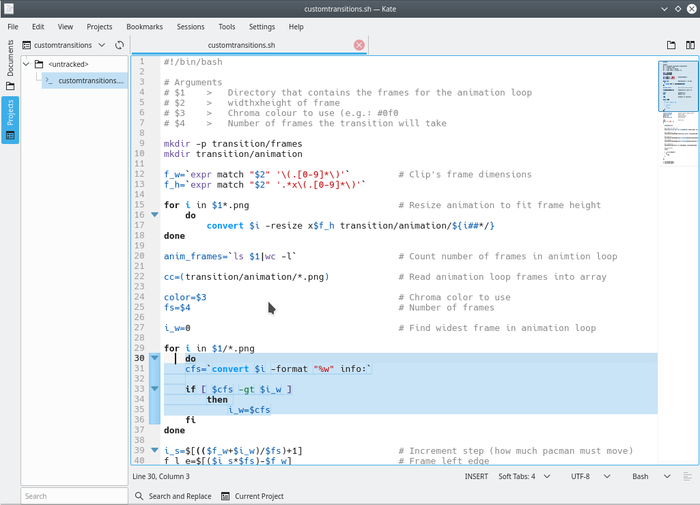The height and width of the screenshot is (505, 700).
Task: Close the customtransitions.sh tab
Action: [x=359, y=45]
